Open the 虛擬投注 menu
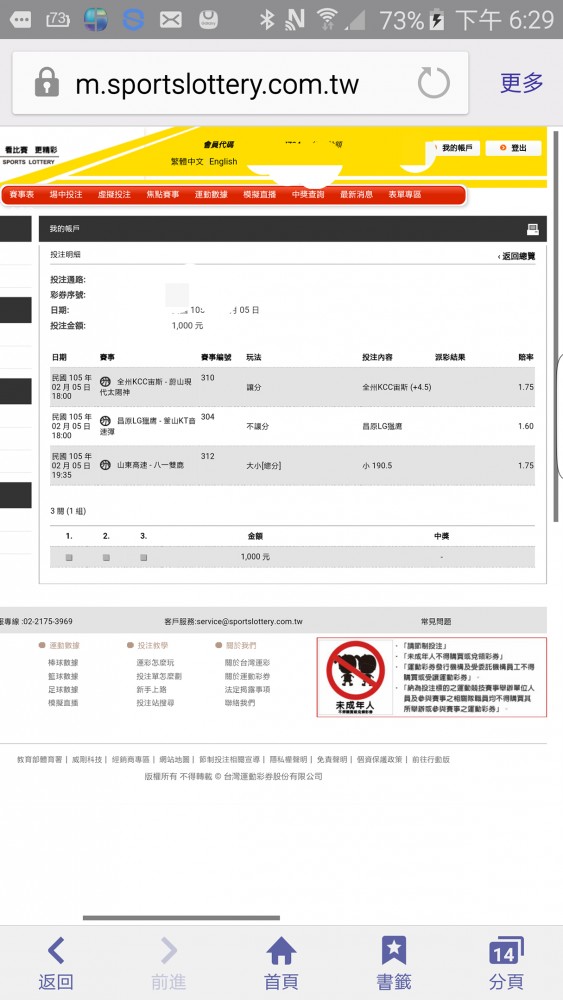This screenshot has height=1000, width=563. click(114, 195)
